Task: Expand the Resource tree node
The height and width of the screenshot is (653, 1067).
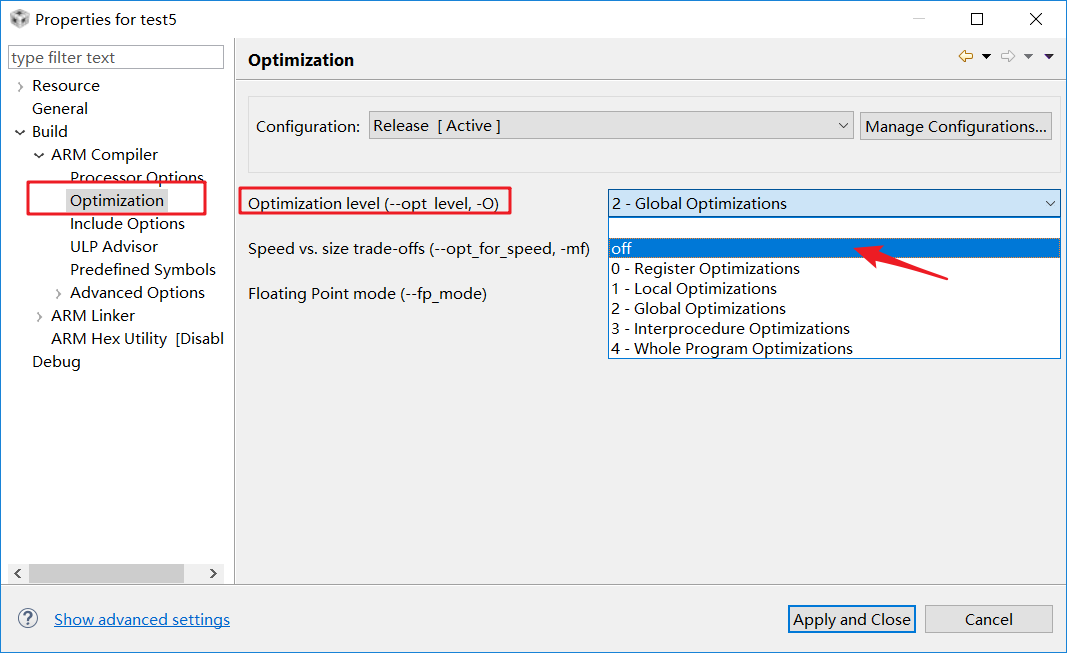Action: (20, 86)
